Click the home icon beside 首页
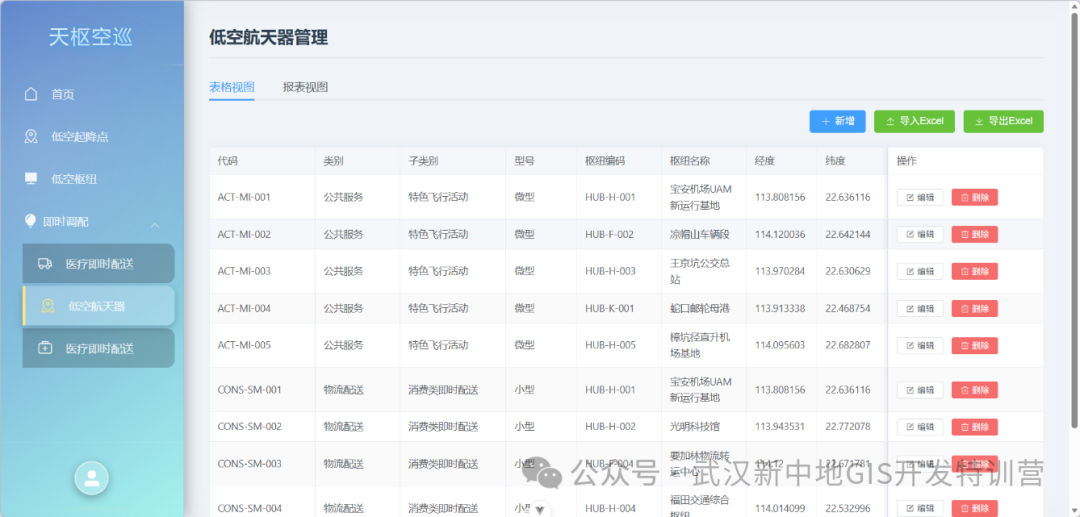Screen dimensions: 1080x517 (x=31, y=94)
